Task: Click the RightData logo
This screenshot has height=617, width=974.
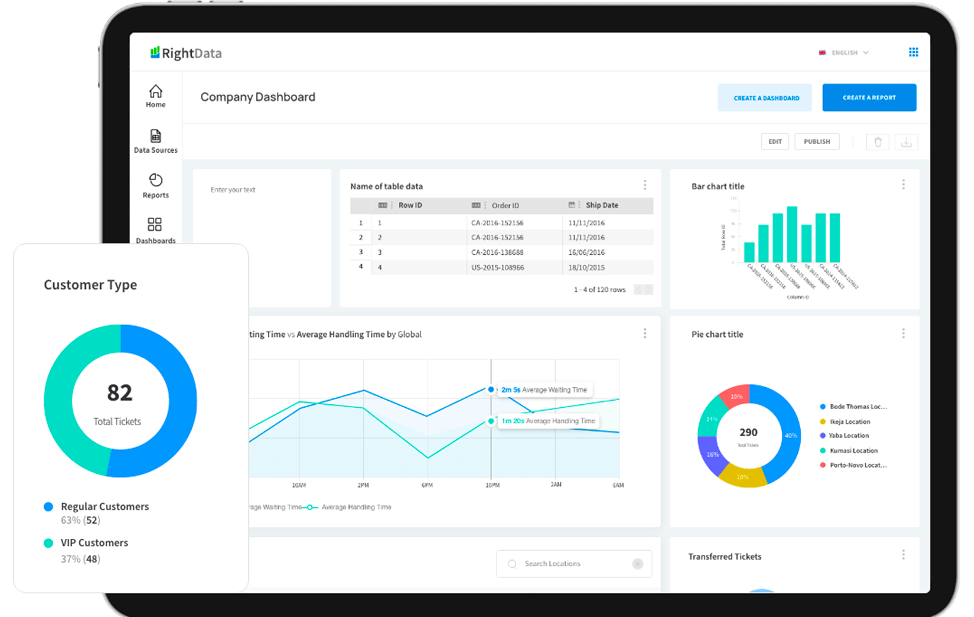Action: (186, 53)
